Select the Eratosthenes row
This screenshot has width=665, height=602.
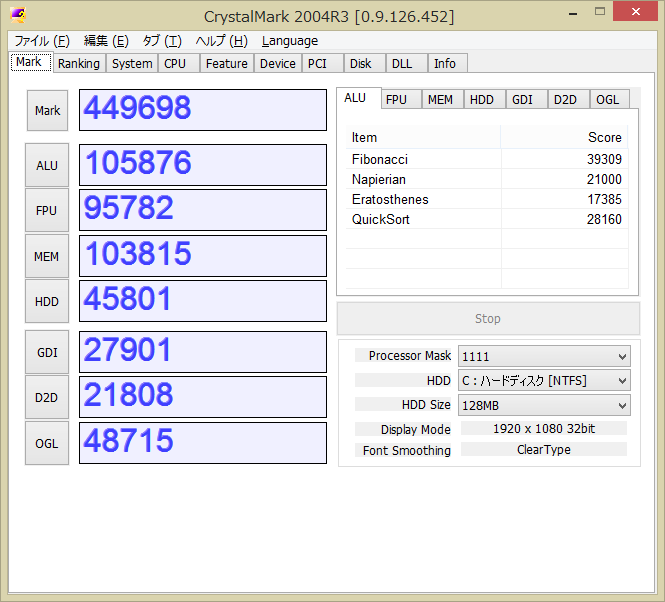pyautogui.click(x=487, y=199)
